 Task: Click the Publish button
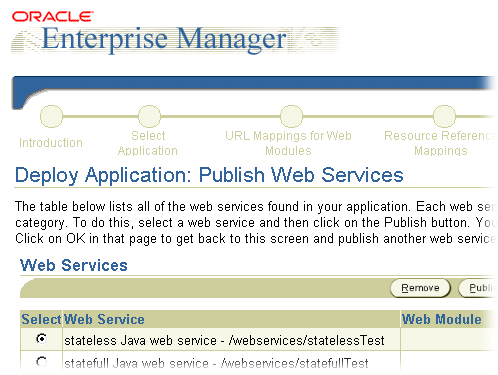tap(478, 288)
